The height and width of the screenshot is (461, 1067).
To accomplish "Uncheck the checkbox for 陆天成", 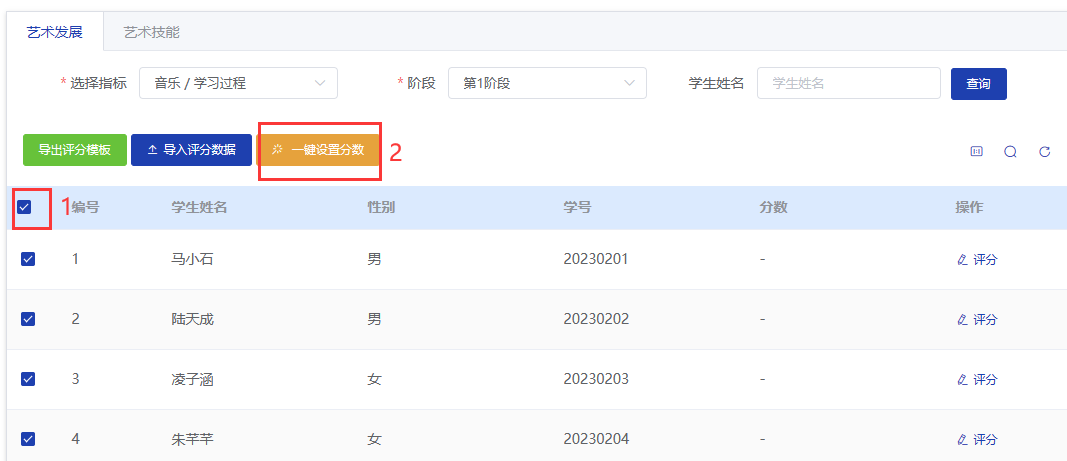I will pyautogui.click(x=28, y=319).
